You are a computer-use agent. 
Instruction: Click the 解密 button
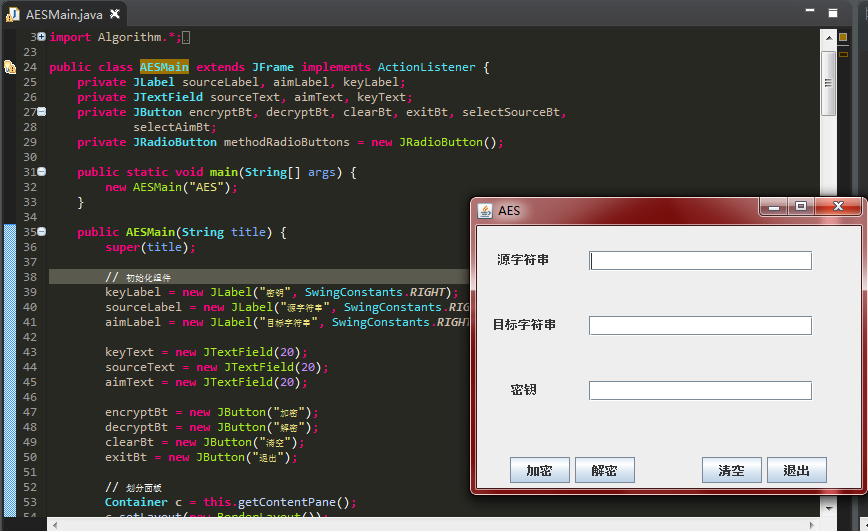[604, 470]
